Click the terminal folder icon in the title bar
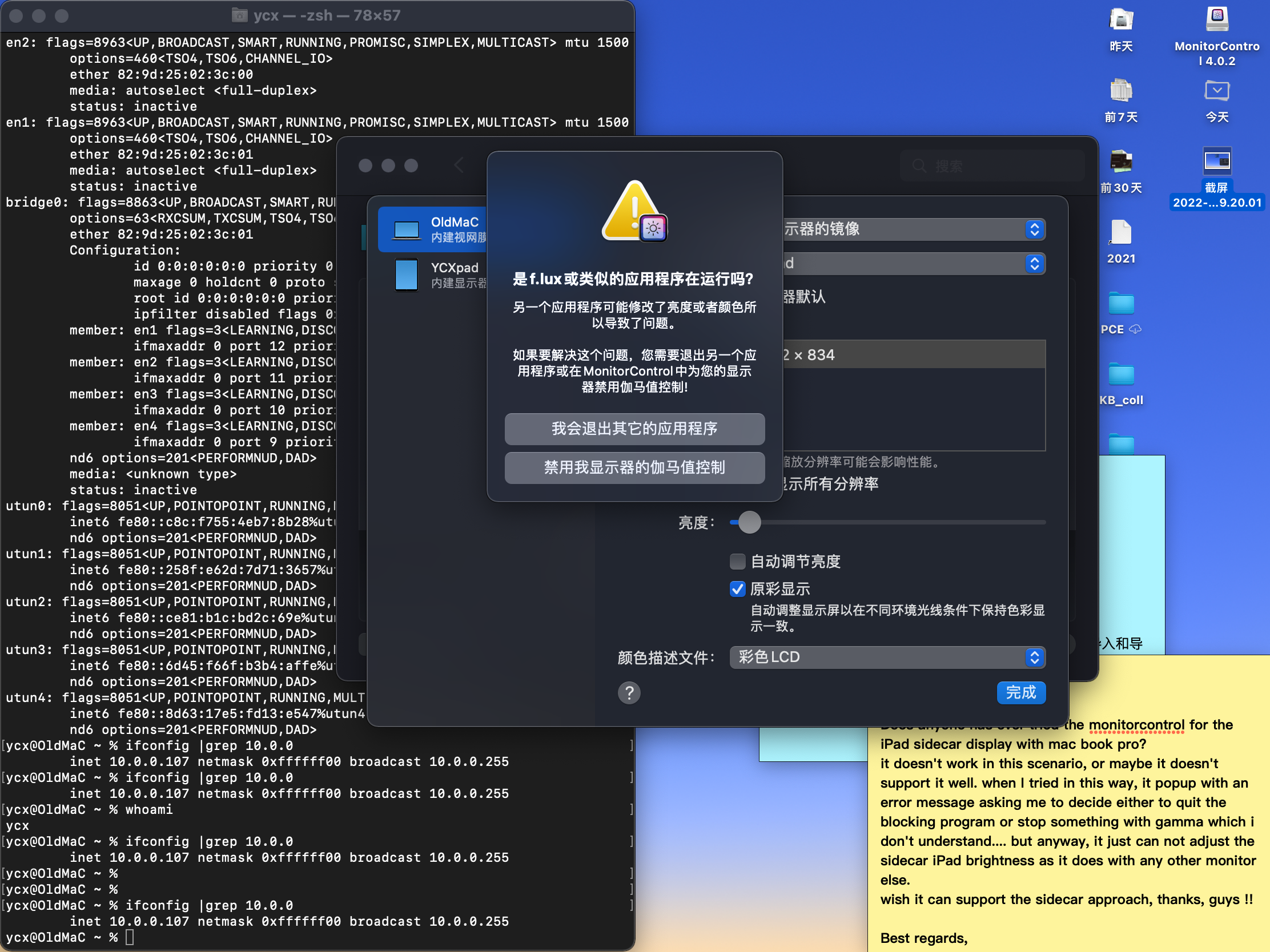1270x952 pixels. (x=239, y=15)
